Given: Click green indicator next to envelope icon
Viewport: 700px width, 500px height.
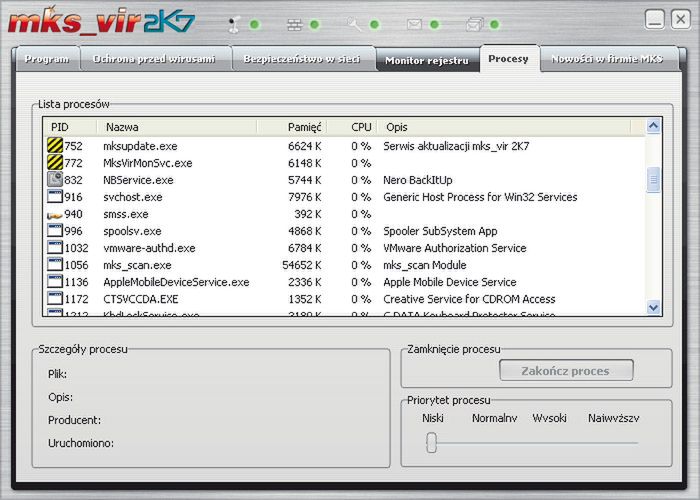Looking at the screenshot, I should tap(434, 25).
